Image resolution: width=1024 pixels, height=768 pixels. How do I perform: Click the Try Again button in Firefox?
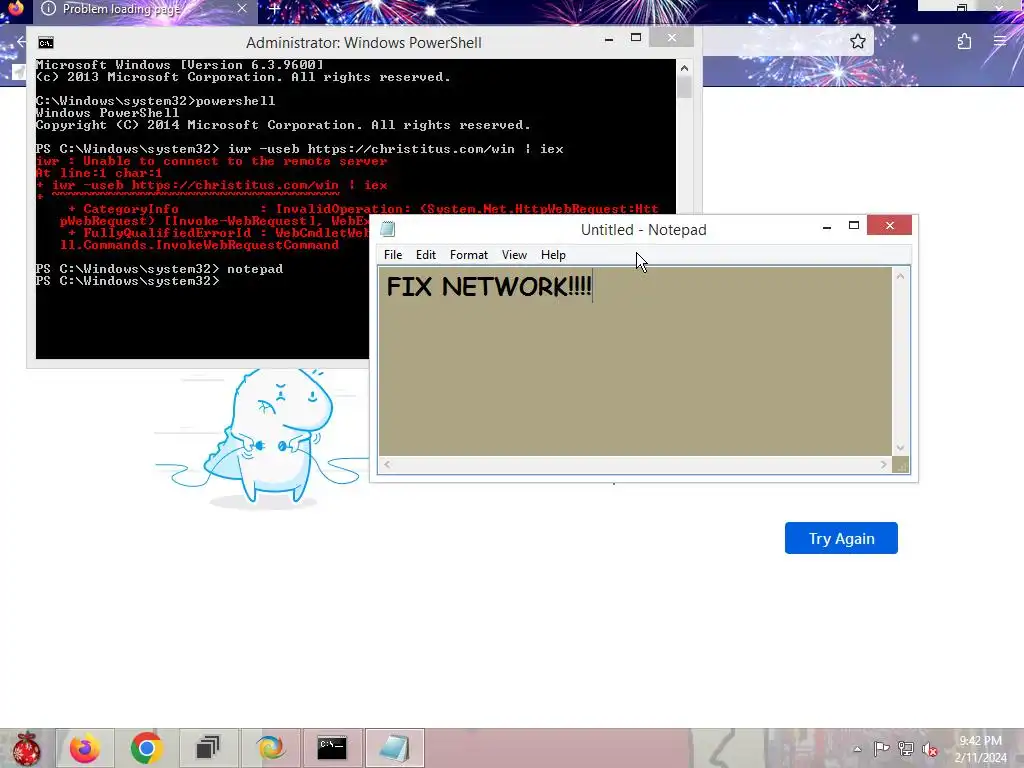tap(841, 538)
